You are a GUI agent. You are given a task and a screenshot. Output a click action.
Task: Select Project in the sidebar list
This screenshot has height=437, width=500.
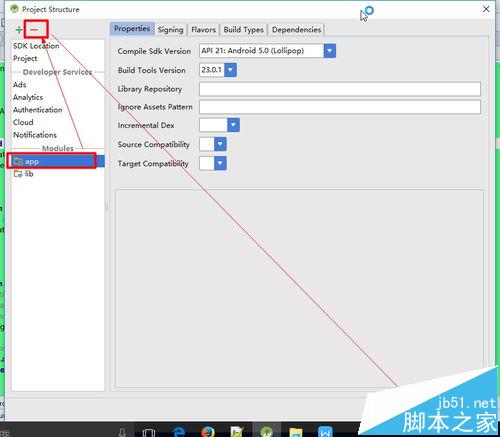25,58
